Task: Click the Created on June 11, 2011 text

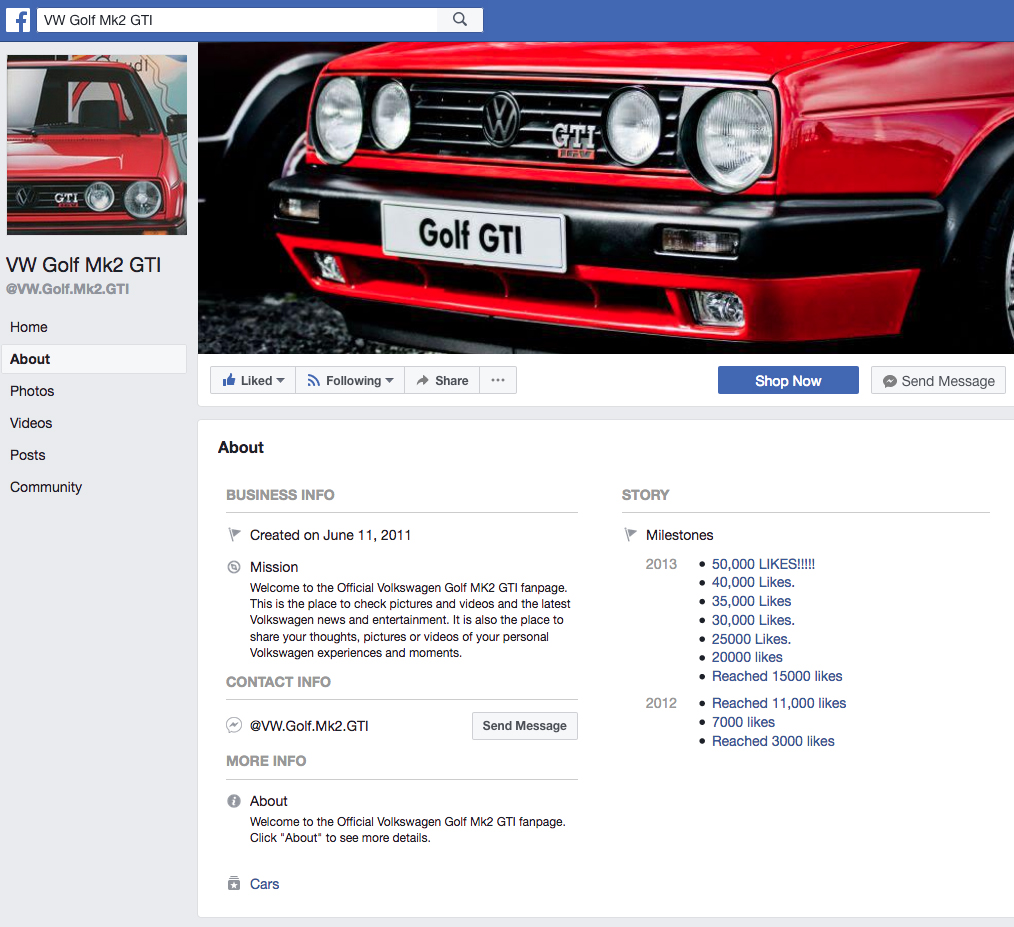Action: pyautogui.click(x=330, y=535)
